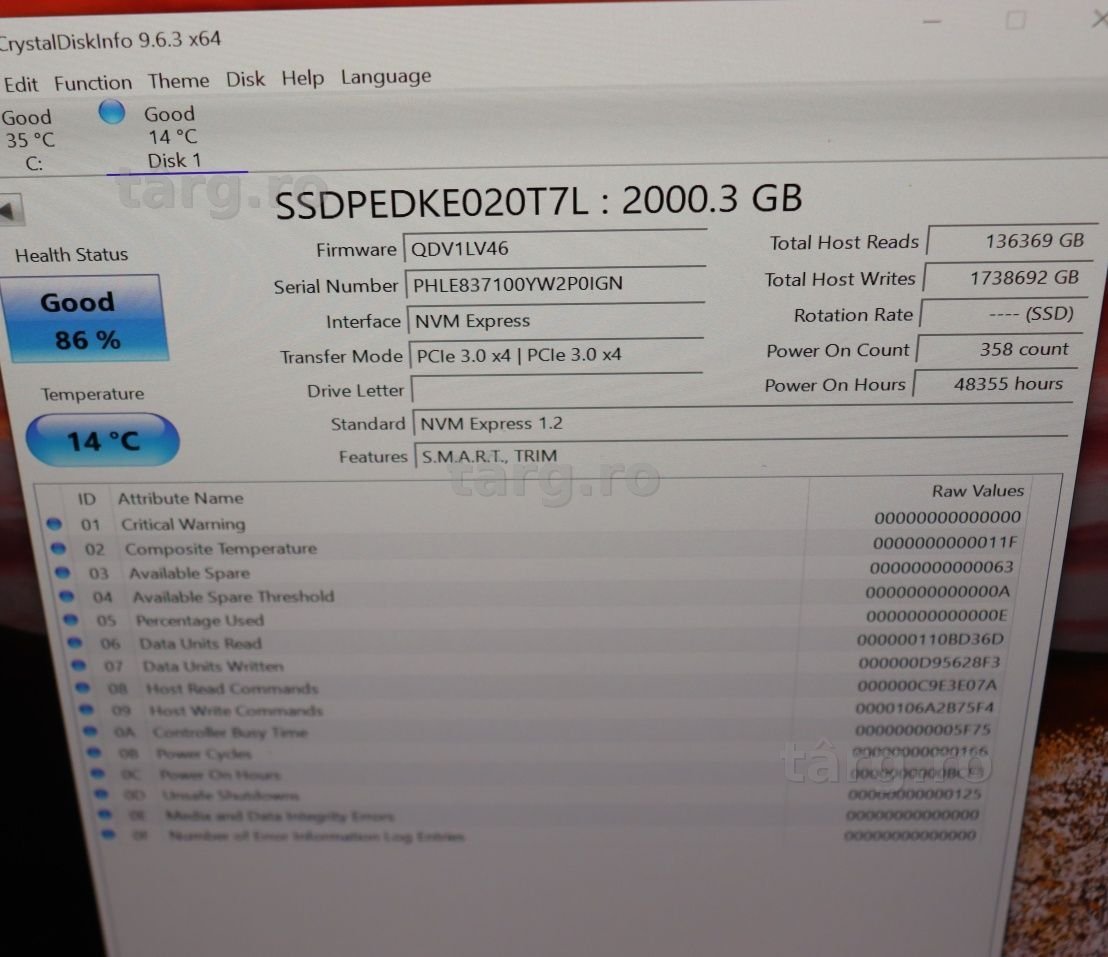This screenshot has height=957, width=1108.
Task: Click the Standard field NVM Express 1.2
Action: coord(741,422)
